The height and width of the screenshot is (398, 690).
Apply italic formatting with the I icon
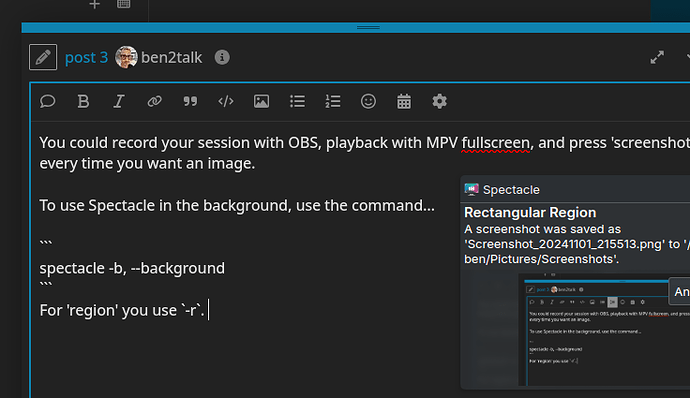[119, 101]
